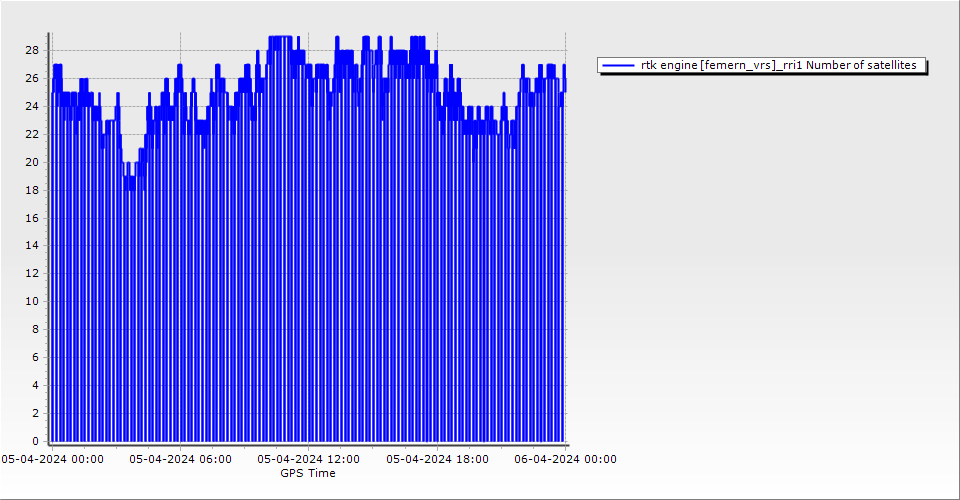Click the y-axis tick label 10
The width and height of the screenshot is (960, 500).
[x=32, y=301]
